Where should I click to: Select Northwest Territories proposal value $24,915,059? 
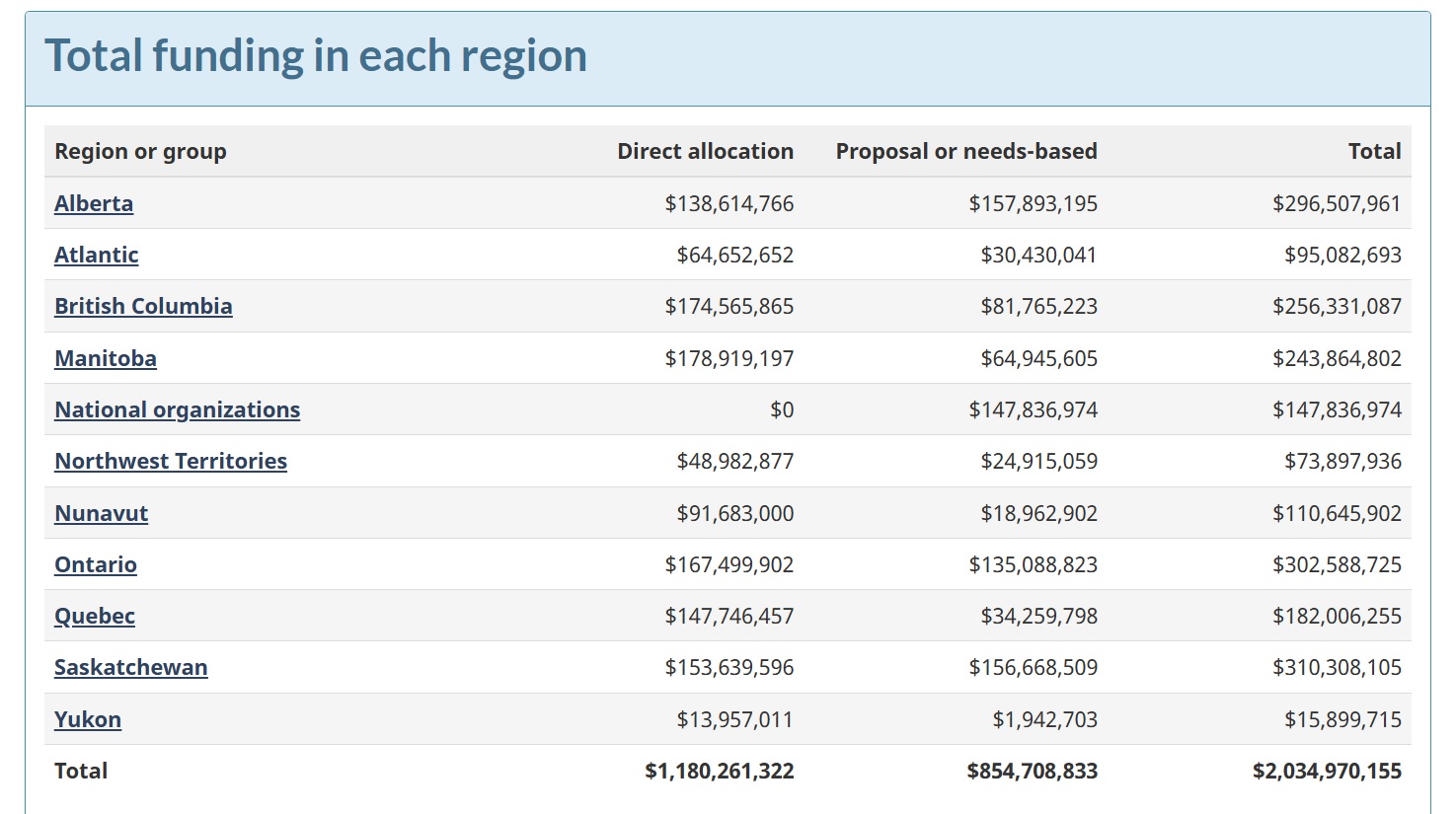click(x=1038, y=461)
